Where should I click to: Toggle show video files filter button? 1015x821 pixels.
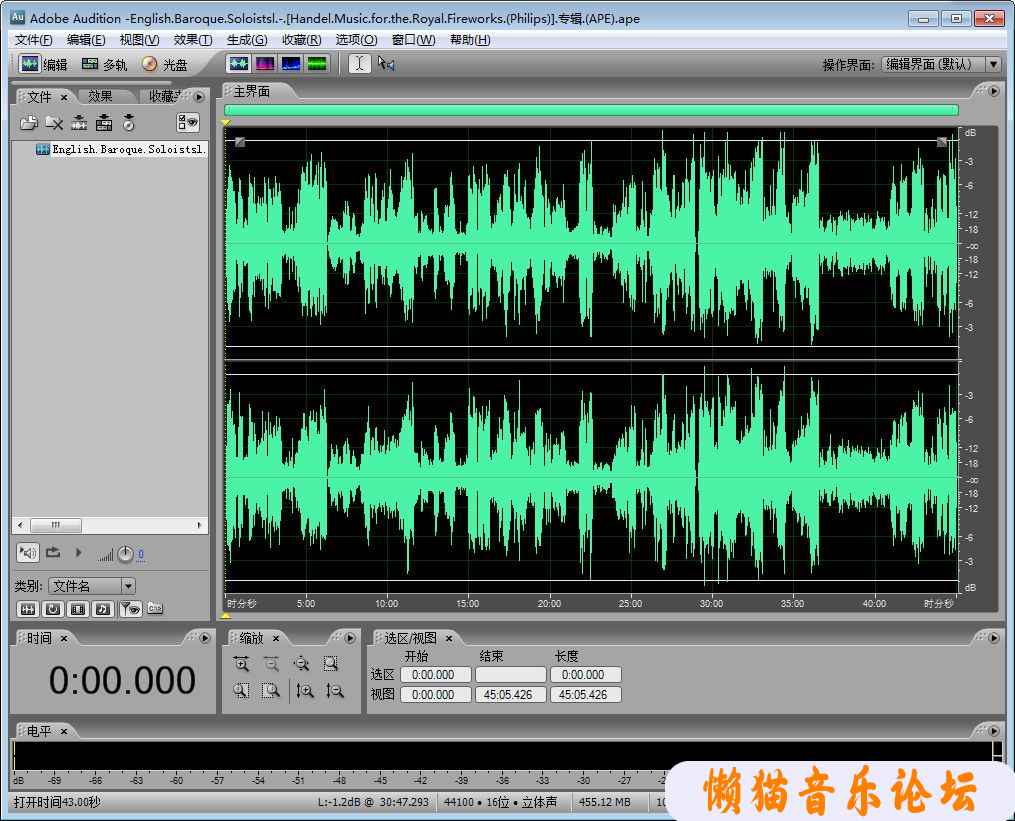coord(78,609)
